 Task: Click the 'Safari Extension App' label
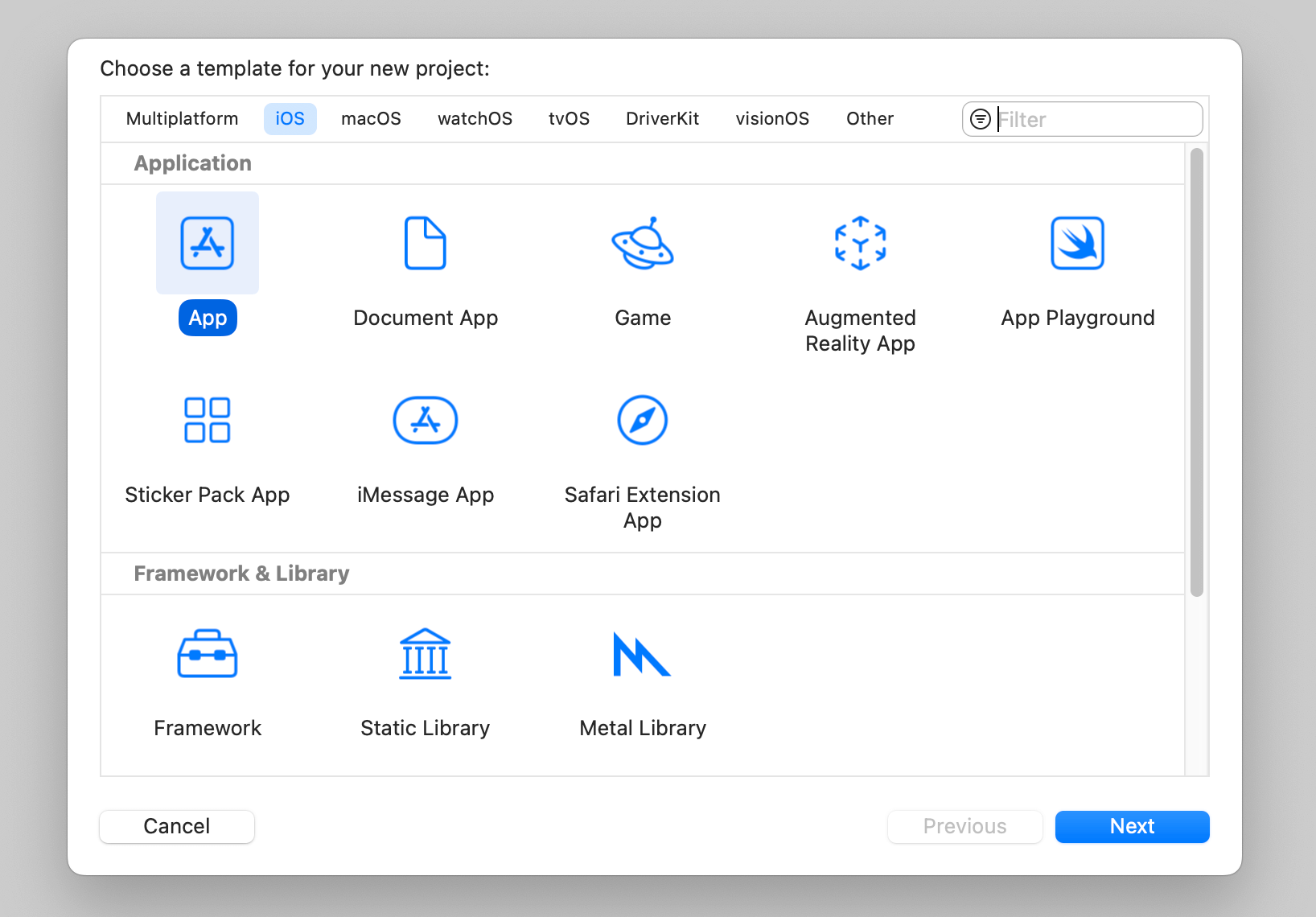[643, 508]
